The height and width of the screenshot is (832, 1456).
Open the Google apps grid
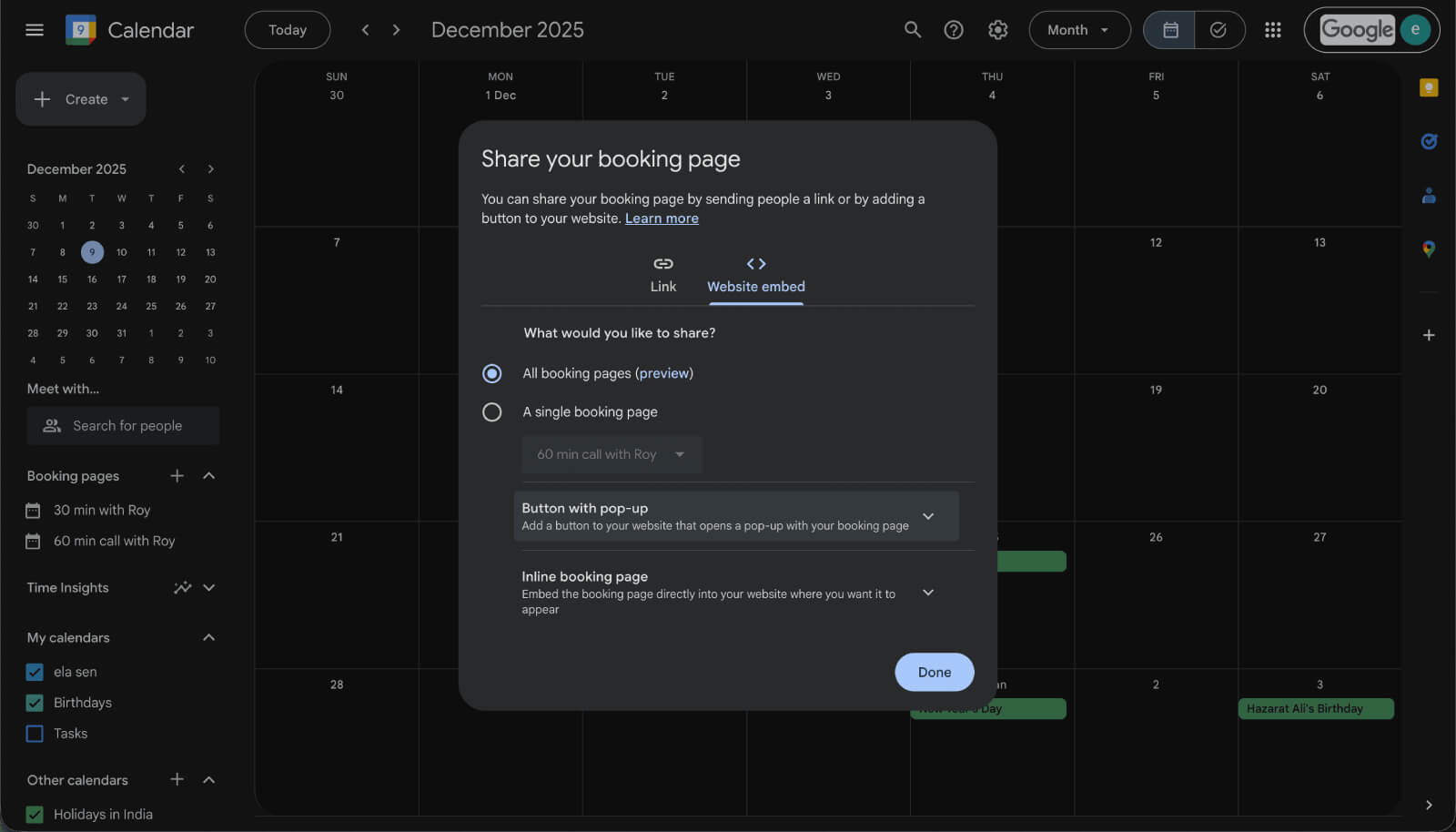coord(1272,29)
